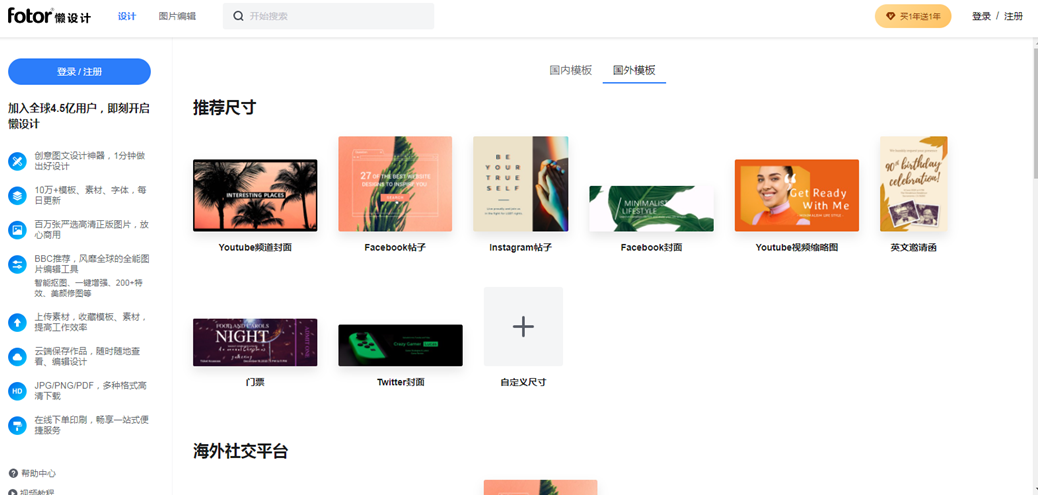This screenshot has width=1038, height=498.
Task: Click the 海外社交平台 heading
Action: tap(241, 451)
